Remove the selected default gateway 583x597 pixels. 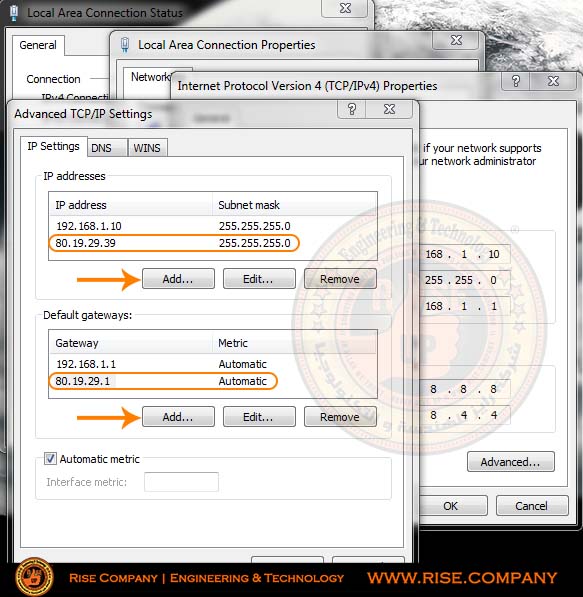coord(340,417)
